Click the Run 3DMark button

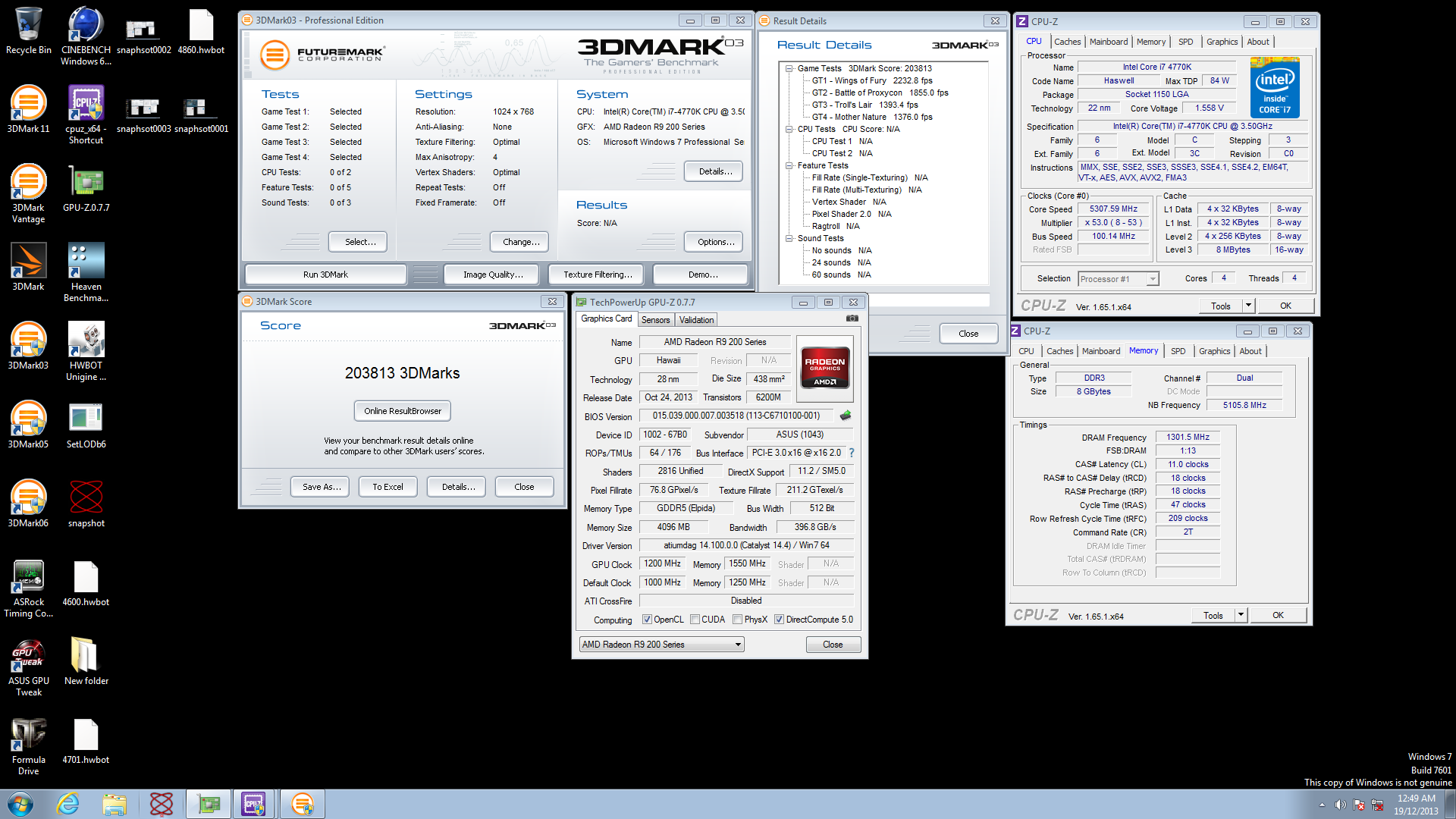coord(325,275)
